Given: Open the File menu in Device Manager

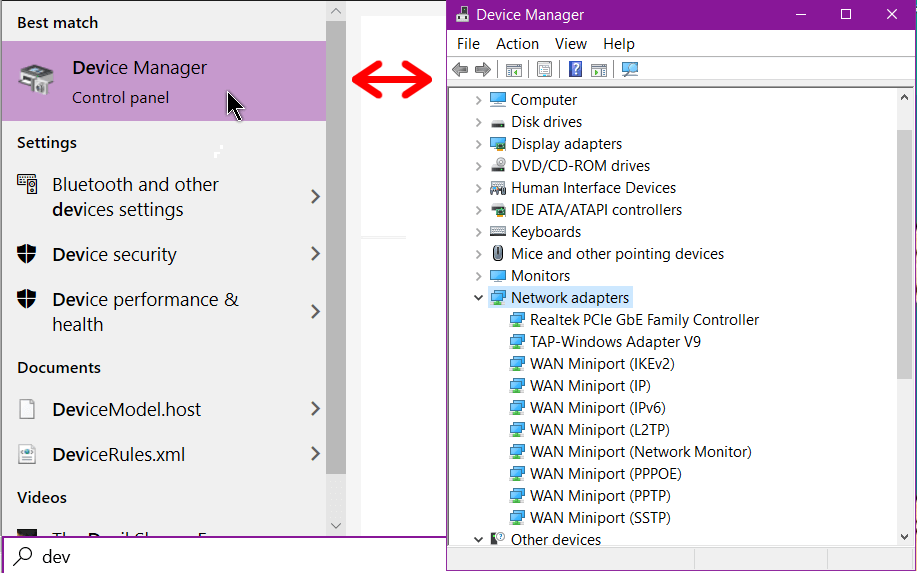Looking at the screenshot, I should point(468,44).
